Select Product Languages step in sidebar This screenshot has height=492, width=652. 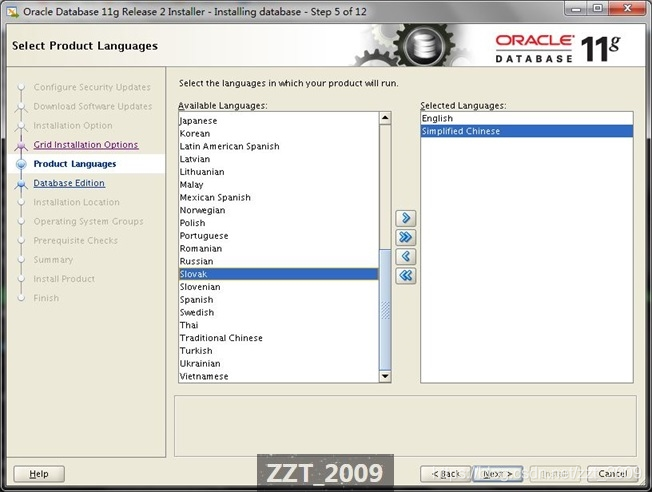click(x=75, y=164)
